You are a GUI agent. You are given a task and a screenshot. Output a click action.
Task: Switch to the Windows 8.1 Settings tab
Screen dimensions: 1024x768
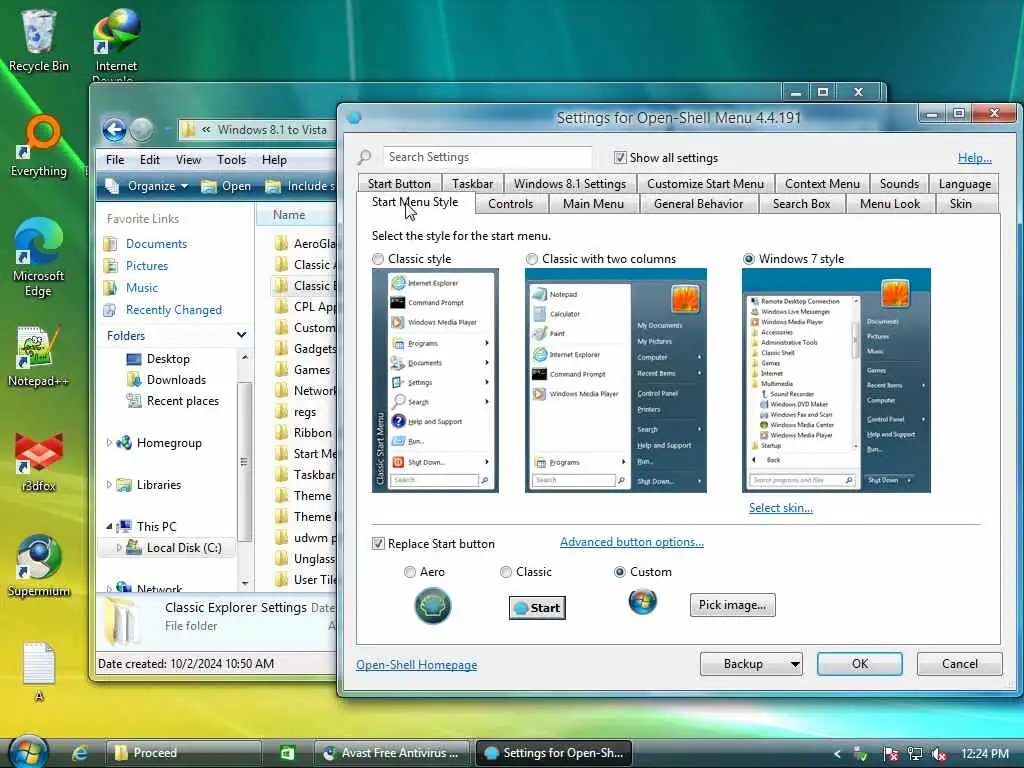[x=569, y=184]
